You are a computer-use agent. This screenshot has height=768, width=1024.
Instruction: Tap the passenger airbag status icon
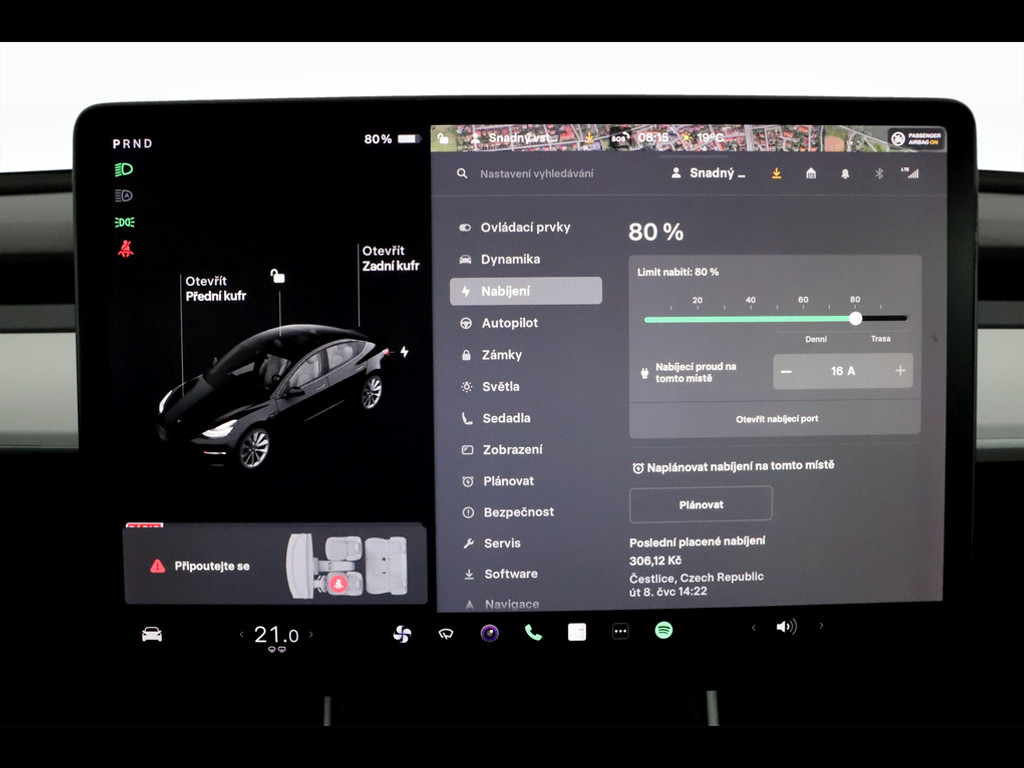click(x=917, y=138)
